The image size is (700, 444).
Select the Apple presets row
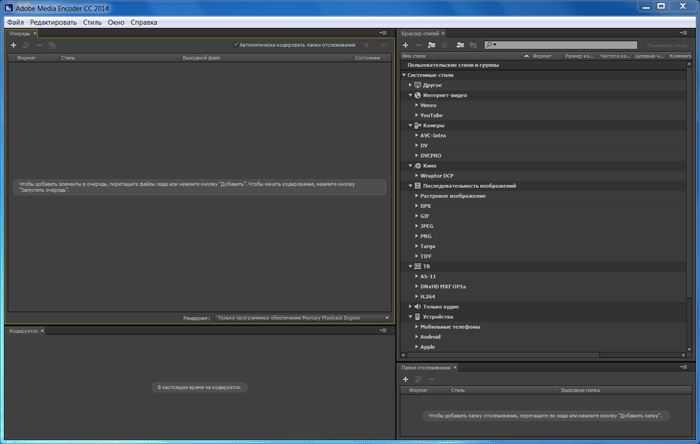point(544,347)
